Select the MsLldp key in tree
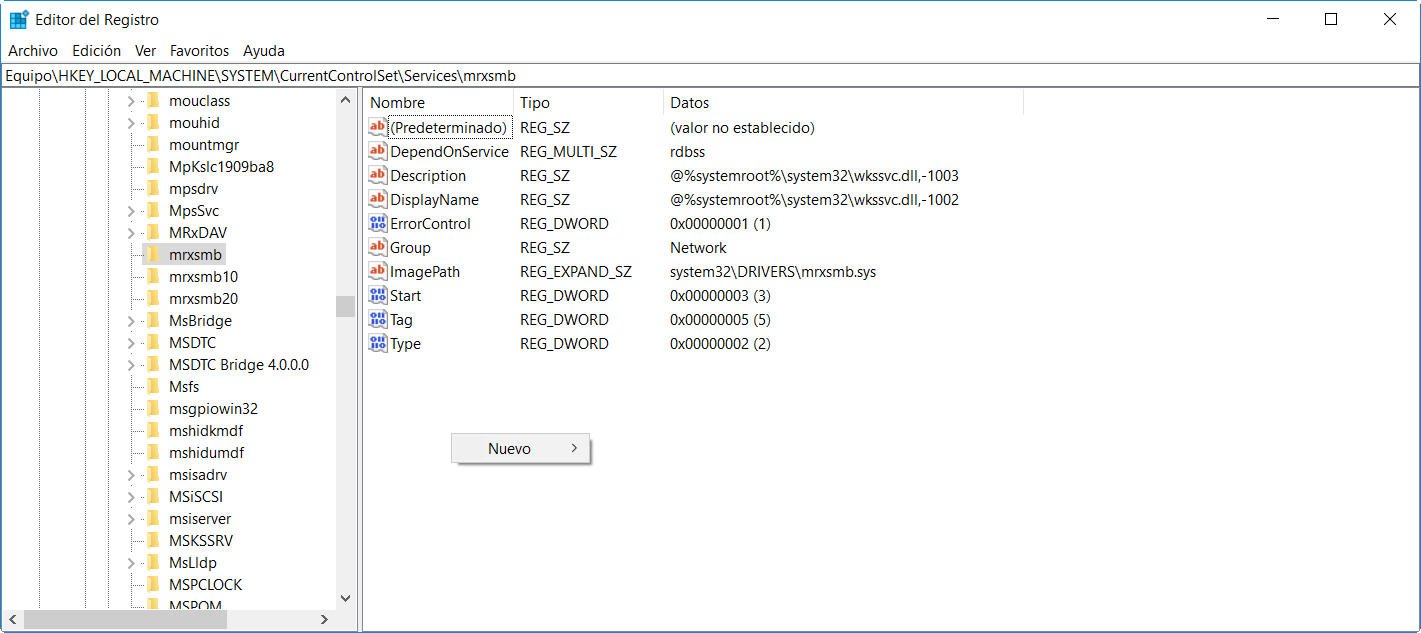Screen dimensions: 1421x633 192,563
